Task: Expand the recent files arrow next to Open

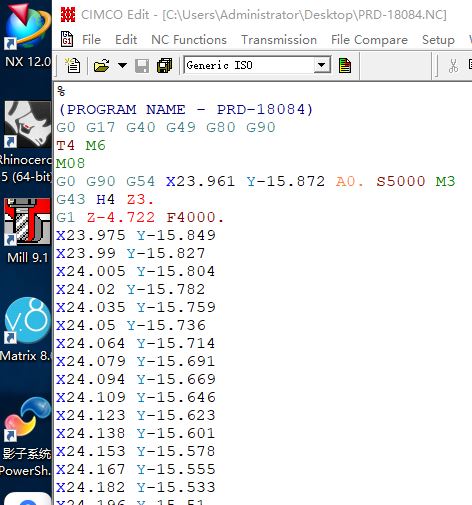Action: (122, 65)
